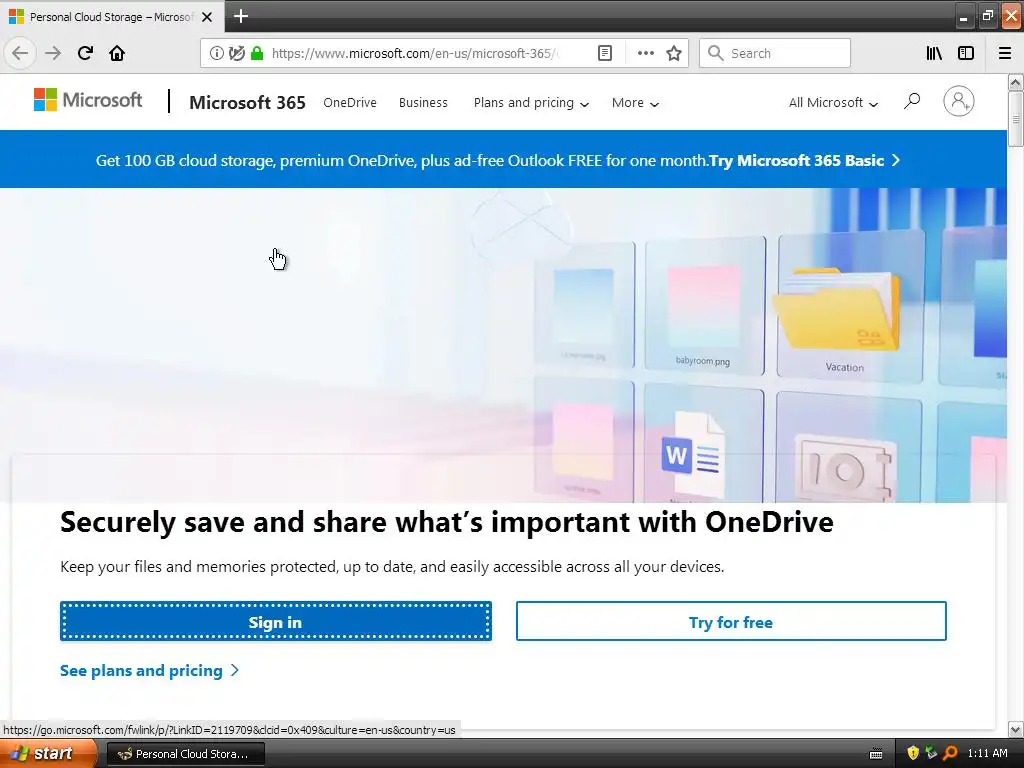Expand Plans and pricing dropdown

531,103
